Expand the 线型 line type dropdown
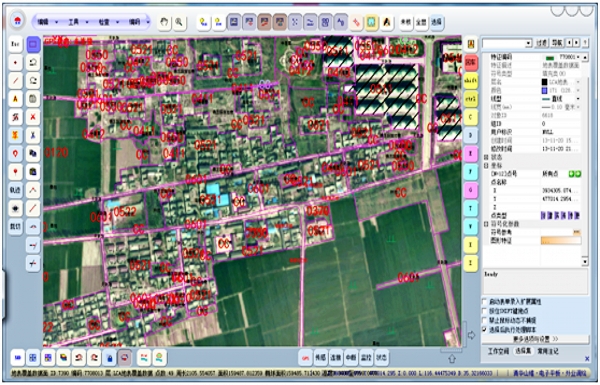Screen dimensions: 600x385 pyautogui.click(x=578, y=99)
